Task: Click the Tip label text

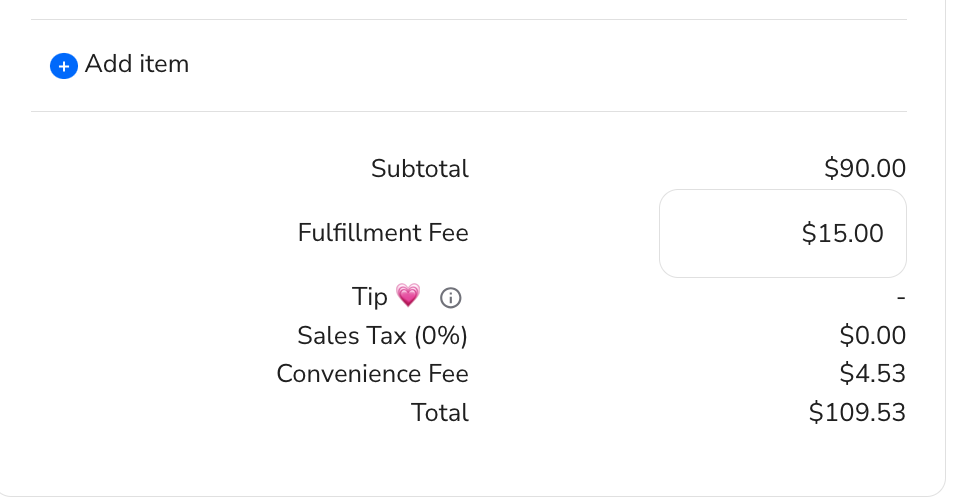Action: click(x=370, y=297)
